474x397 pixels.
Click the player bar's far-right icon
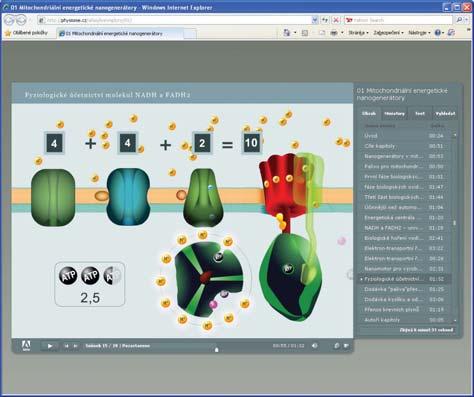[346, 346]
